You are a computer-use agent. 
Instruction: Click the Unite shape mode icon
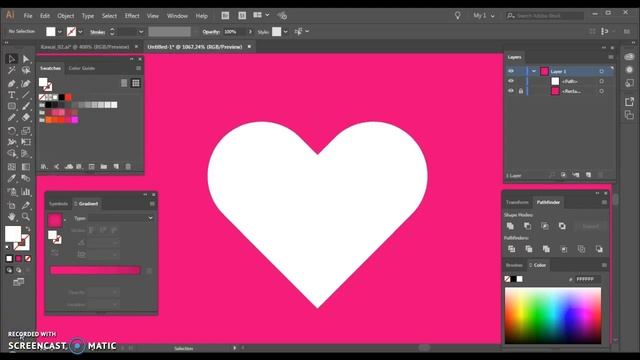[510, 226]
